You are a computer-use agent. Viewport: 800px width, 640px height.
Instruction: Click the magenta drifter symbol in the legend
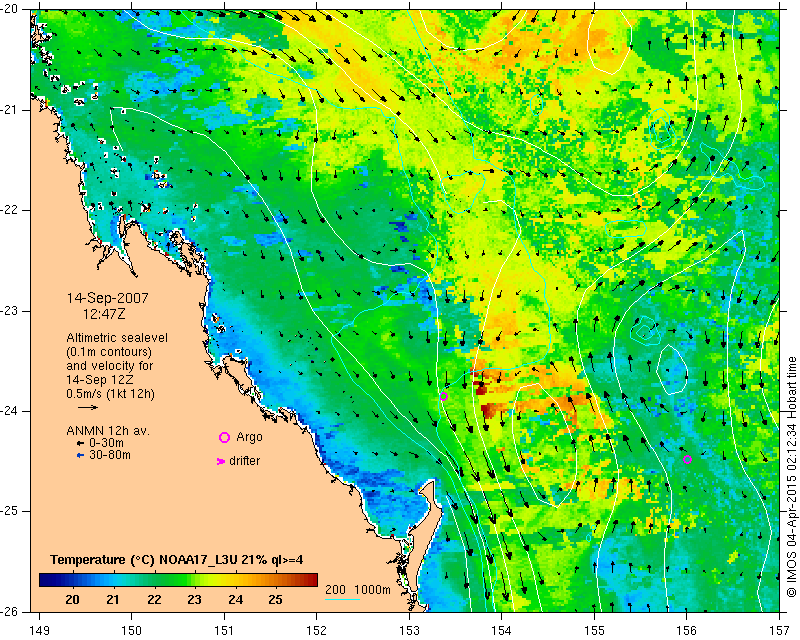[221, 461]
